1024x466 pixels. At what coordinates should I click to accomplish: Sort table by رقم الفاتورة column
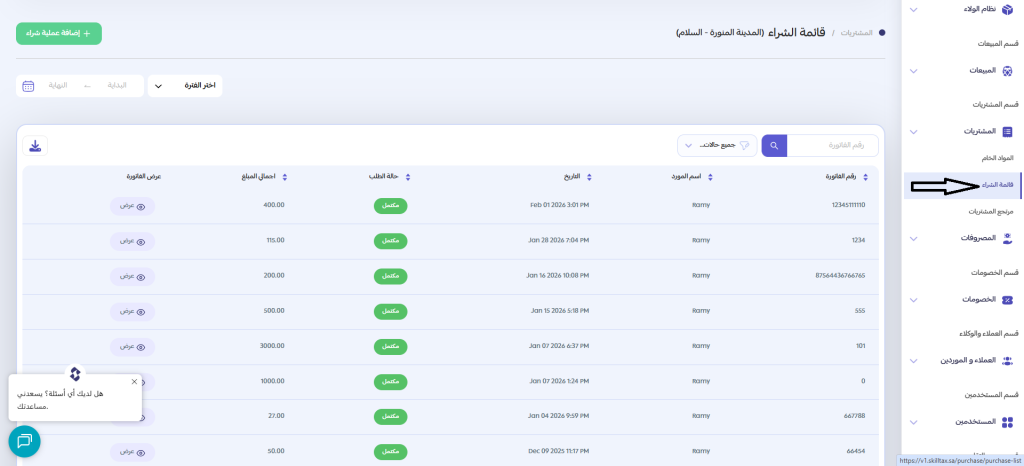(865, 177)
